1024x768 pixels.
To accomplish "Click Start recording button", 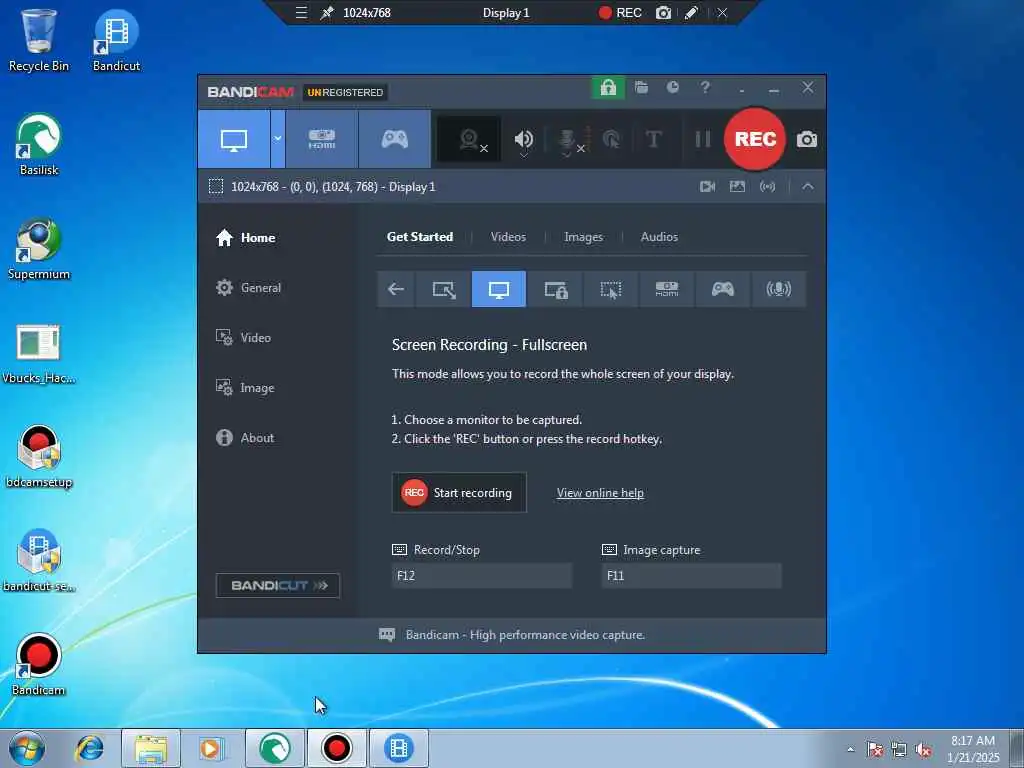I will pos(459,493).
